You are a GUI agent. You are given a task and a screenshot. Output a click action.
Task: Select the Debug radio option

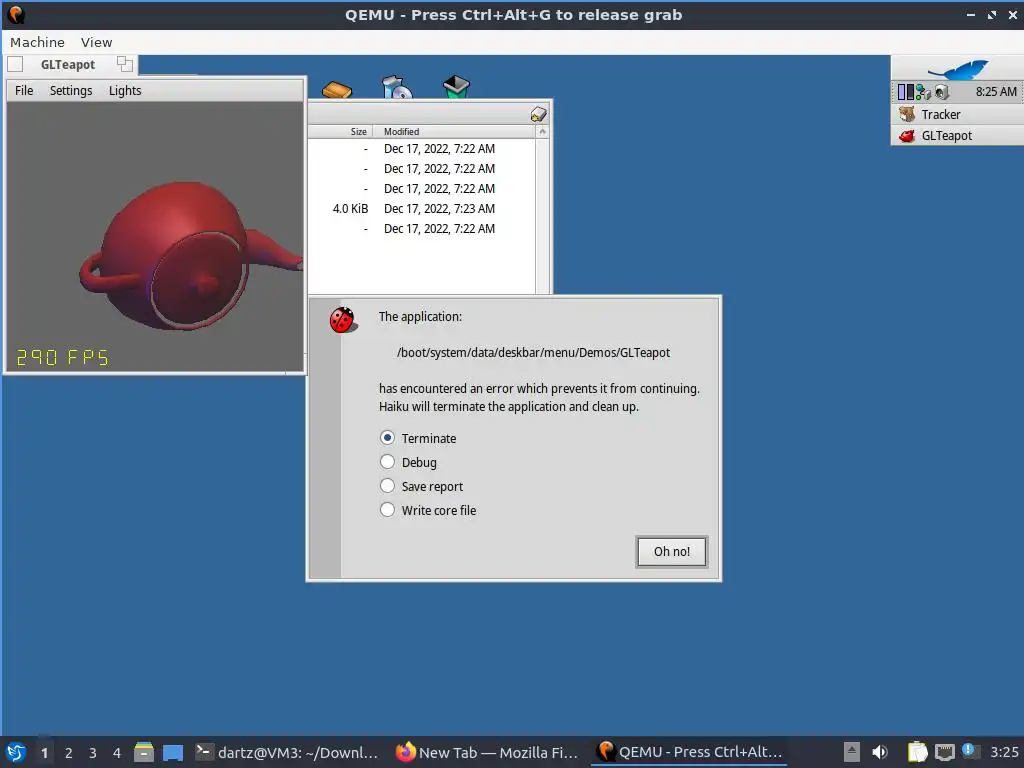(x=387, y=462)
